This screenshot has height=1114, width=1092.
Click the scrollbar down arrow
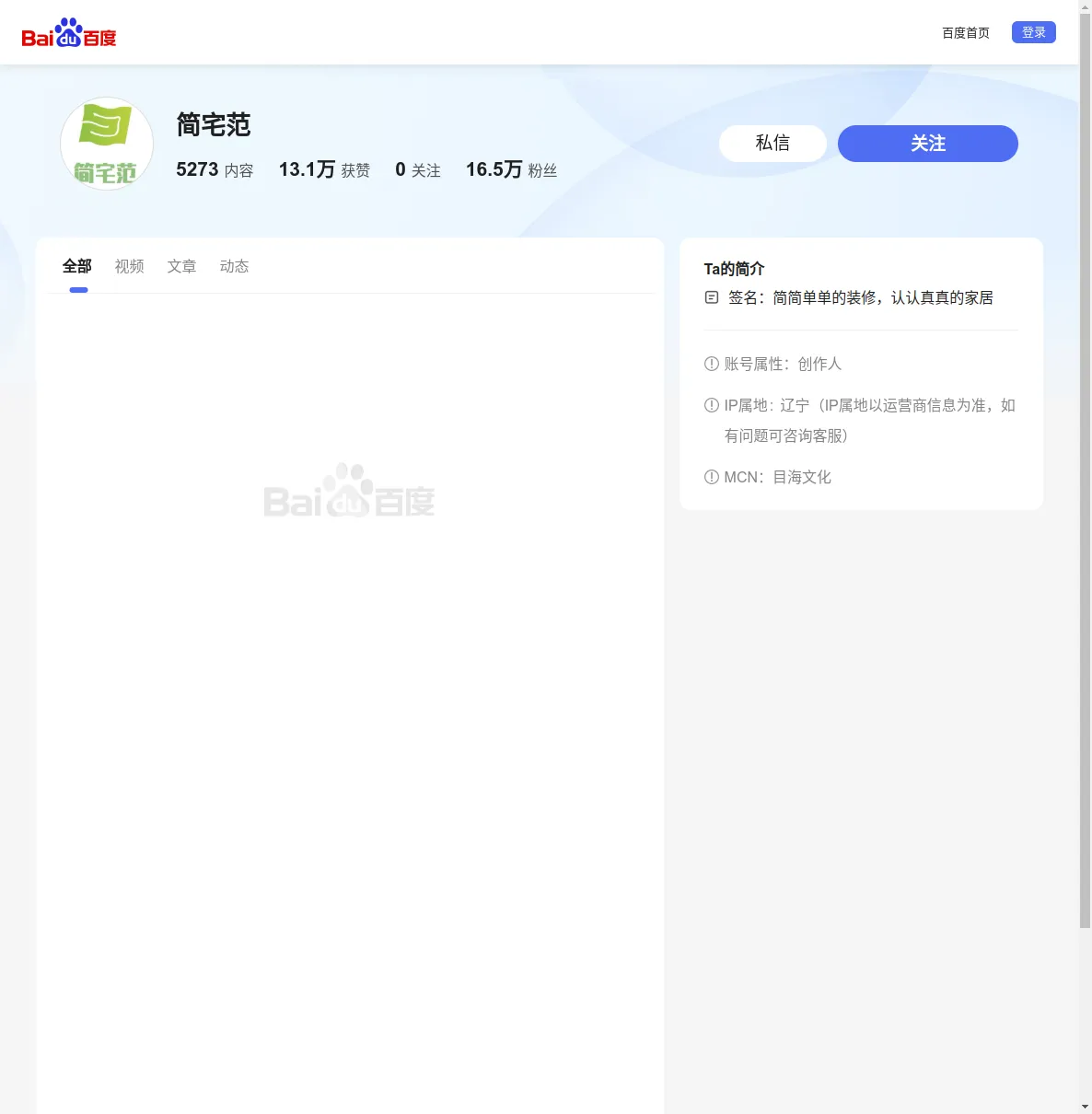point(1085,1107)
